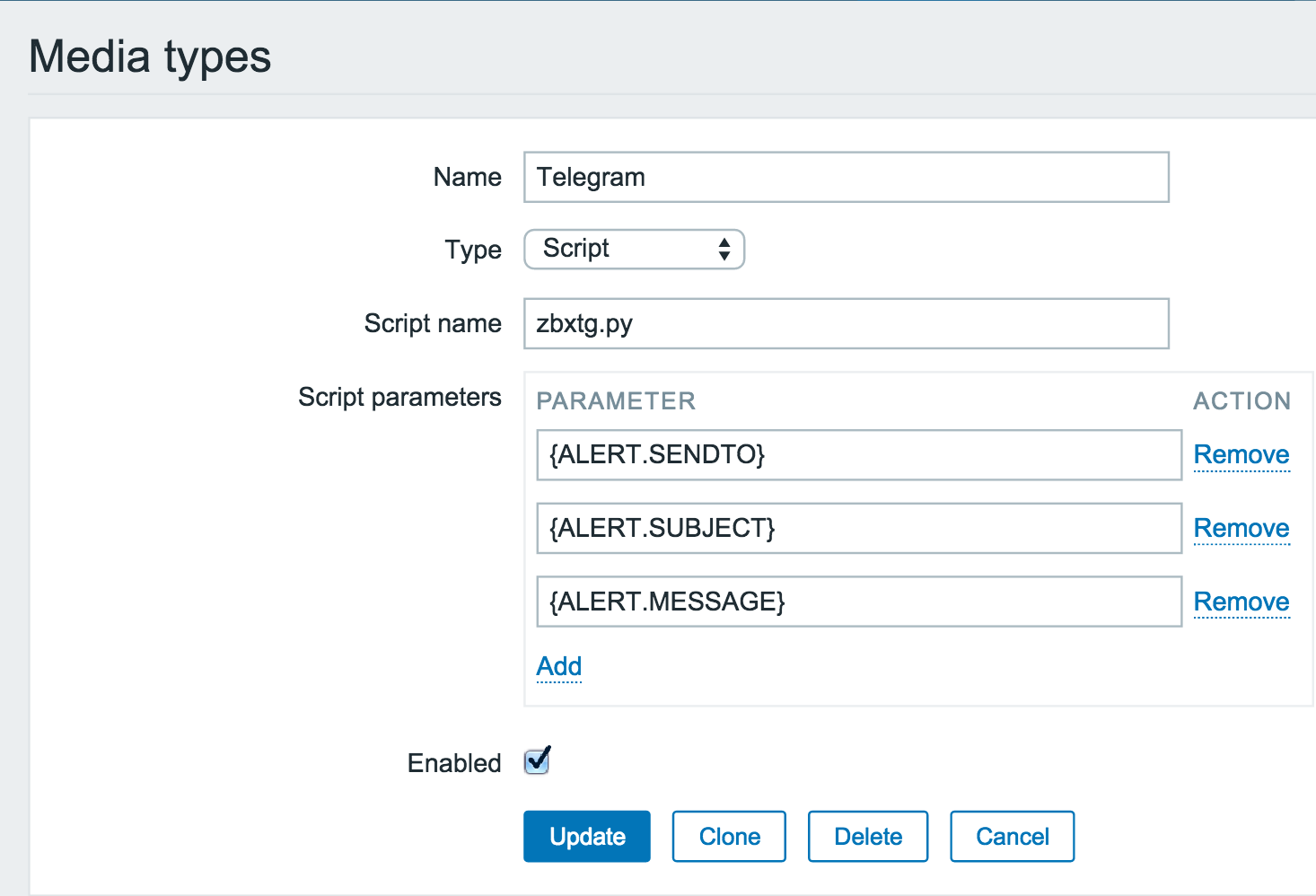Remove the {ALERT.SENDTO} parameter

[1241, 455]
